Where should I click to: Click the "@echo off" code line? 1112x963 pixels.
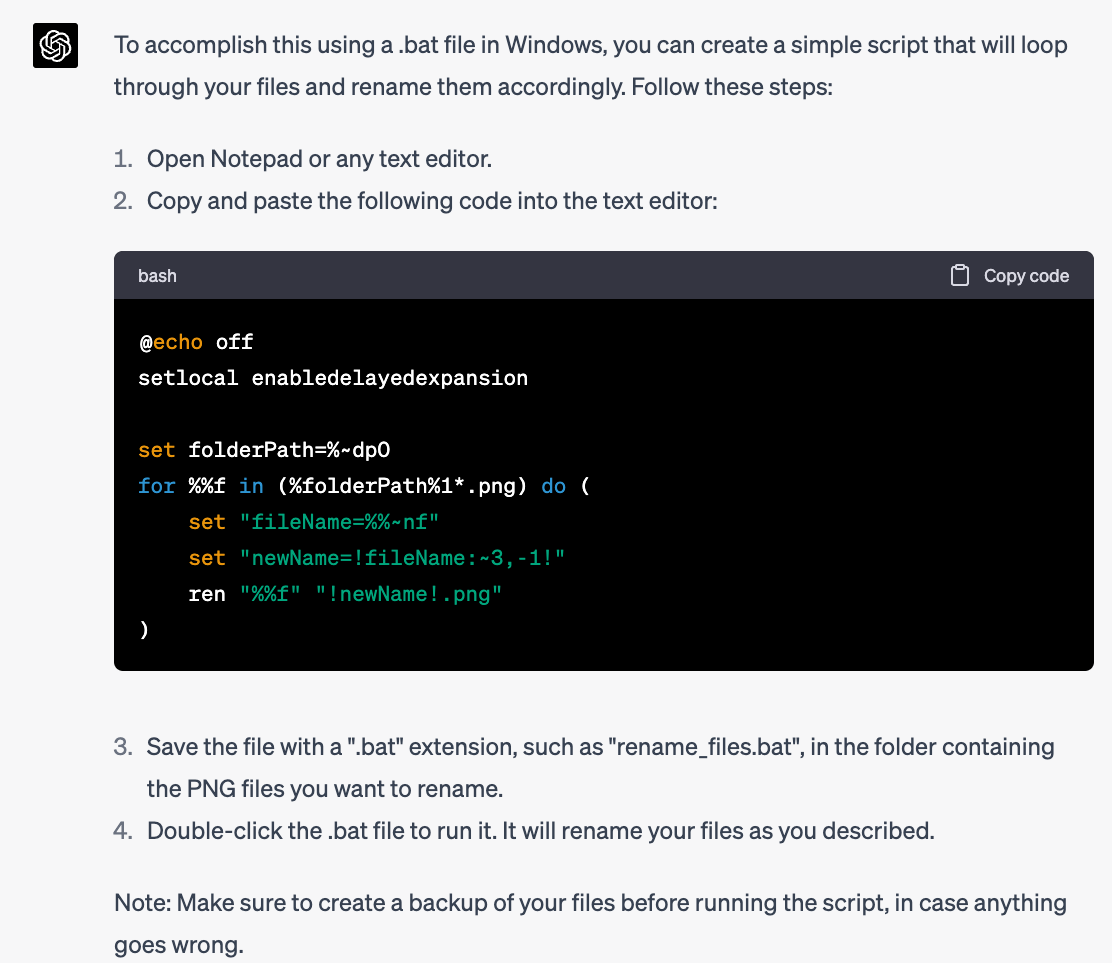tap(196, 342)
